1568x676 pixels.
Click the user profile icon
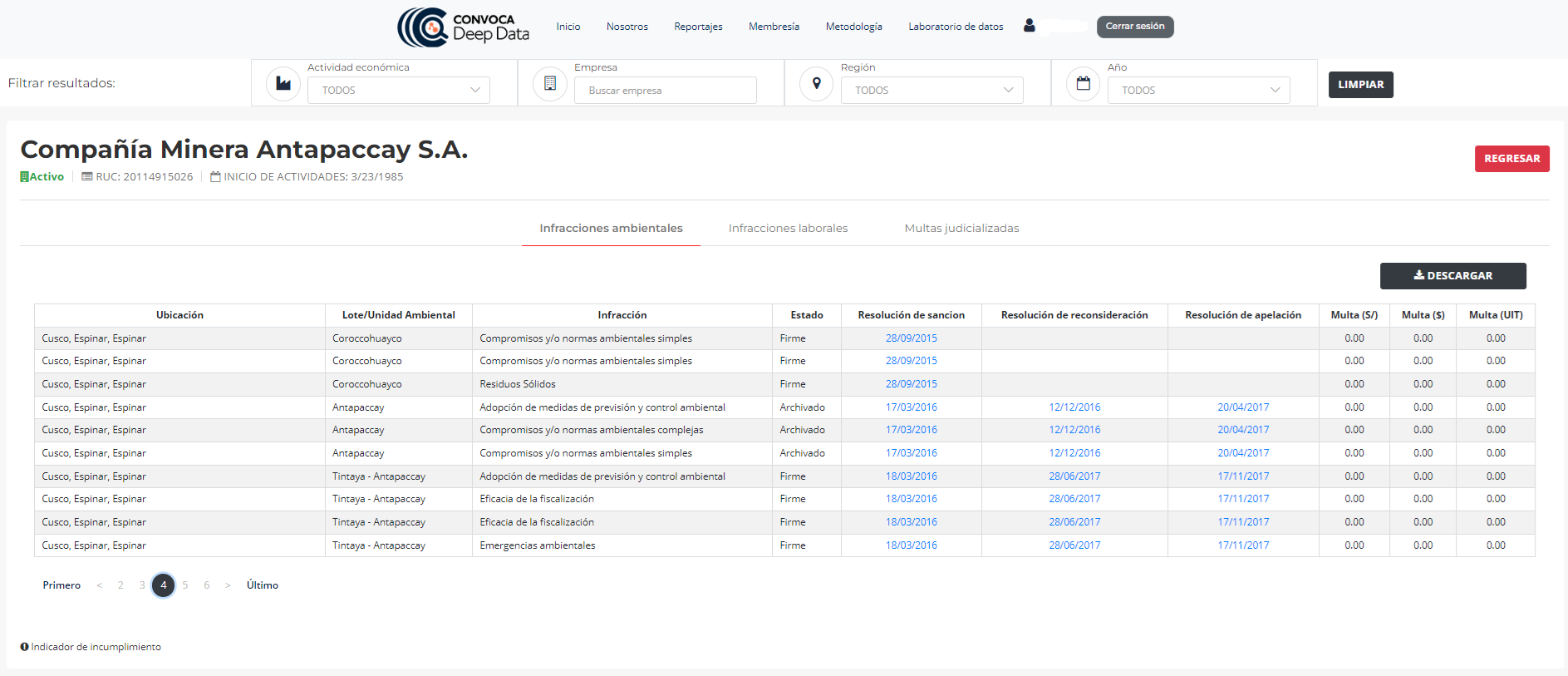(x=1029, y=26)
